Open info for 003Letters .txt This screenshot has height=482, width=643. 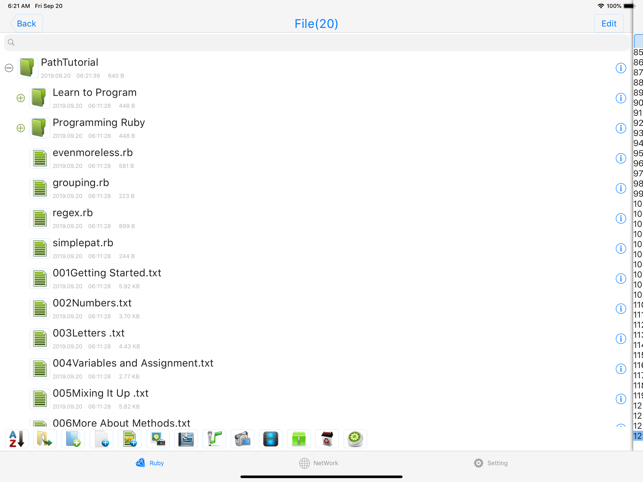[620, 338]
